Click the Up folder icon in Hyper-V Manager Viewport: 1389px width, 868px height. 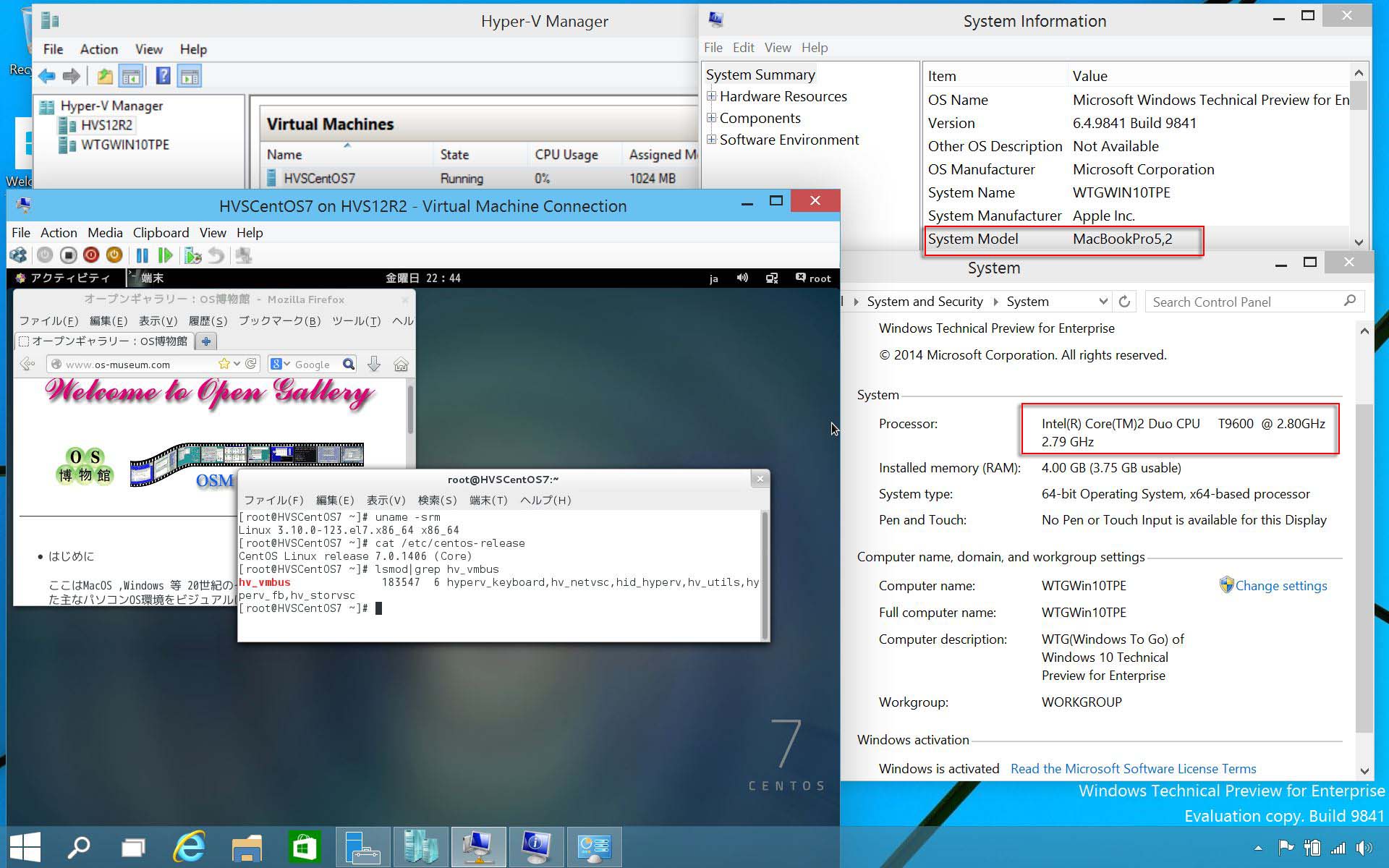click(x=105, y=76)
